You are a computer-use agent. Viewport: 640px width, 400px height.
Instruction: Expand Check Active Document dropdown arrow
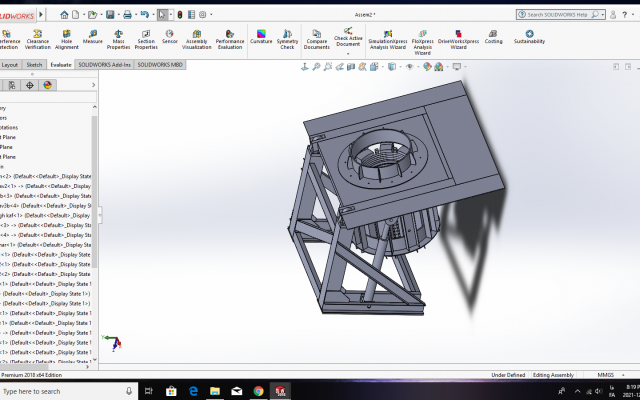click(348, 54)
